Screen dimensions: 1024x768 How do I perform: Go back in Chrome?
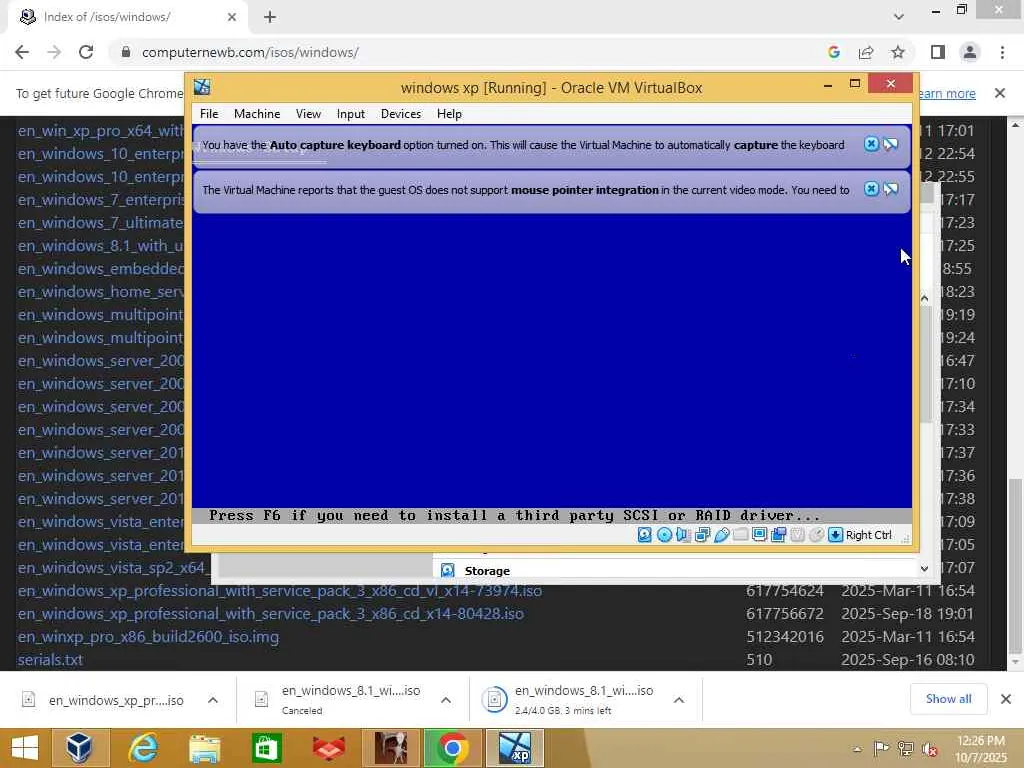click(22, 52)
